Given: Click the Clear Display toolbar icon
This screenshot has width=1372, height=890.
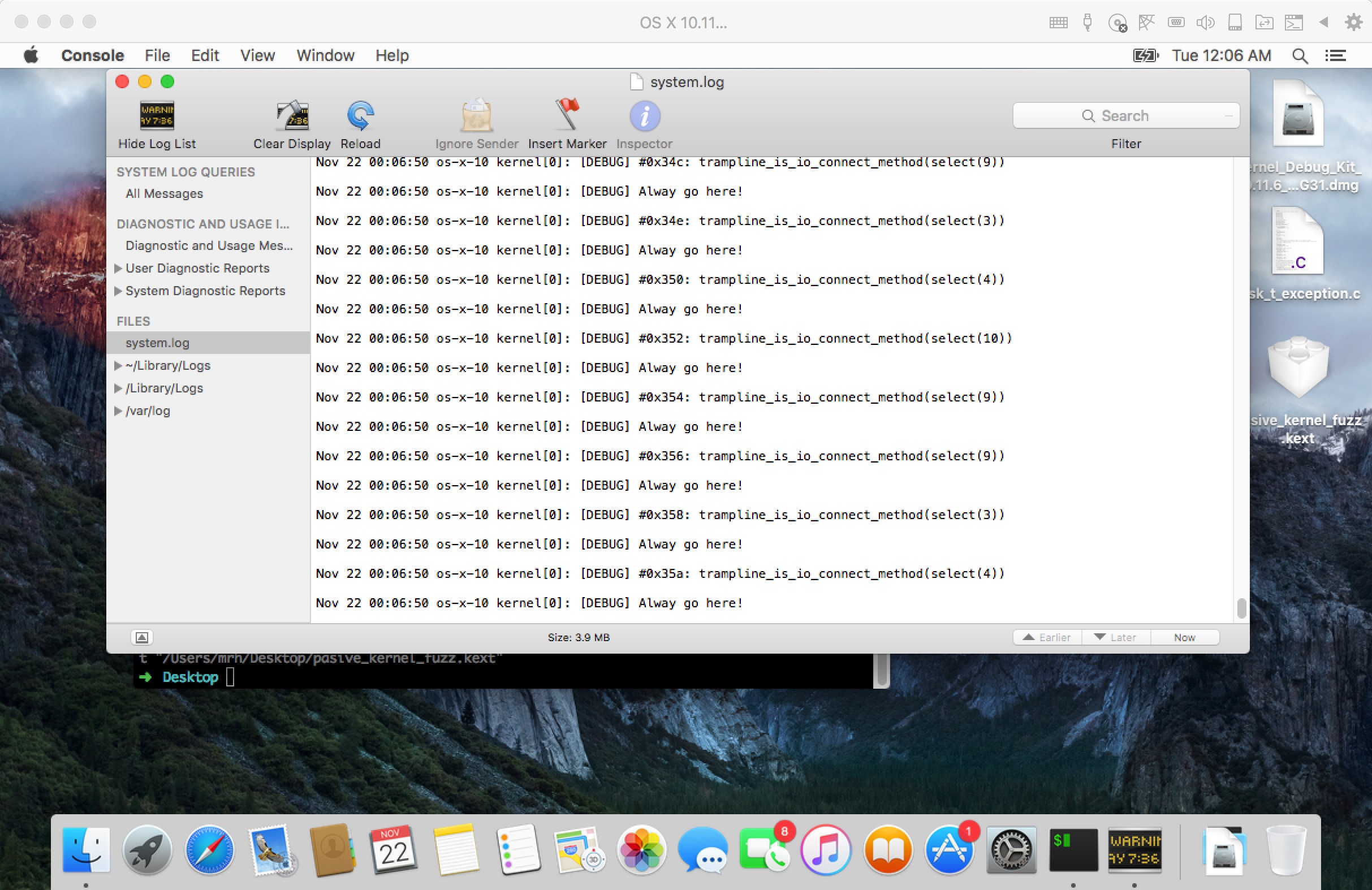Looking at the screenshot, I should coord(292,116).
